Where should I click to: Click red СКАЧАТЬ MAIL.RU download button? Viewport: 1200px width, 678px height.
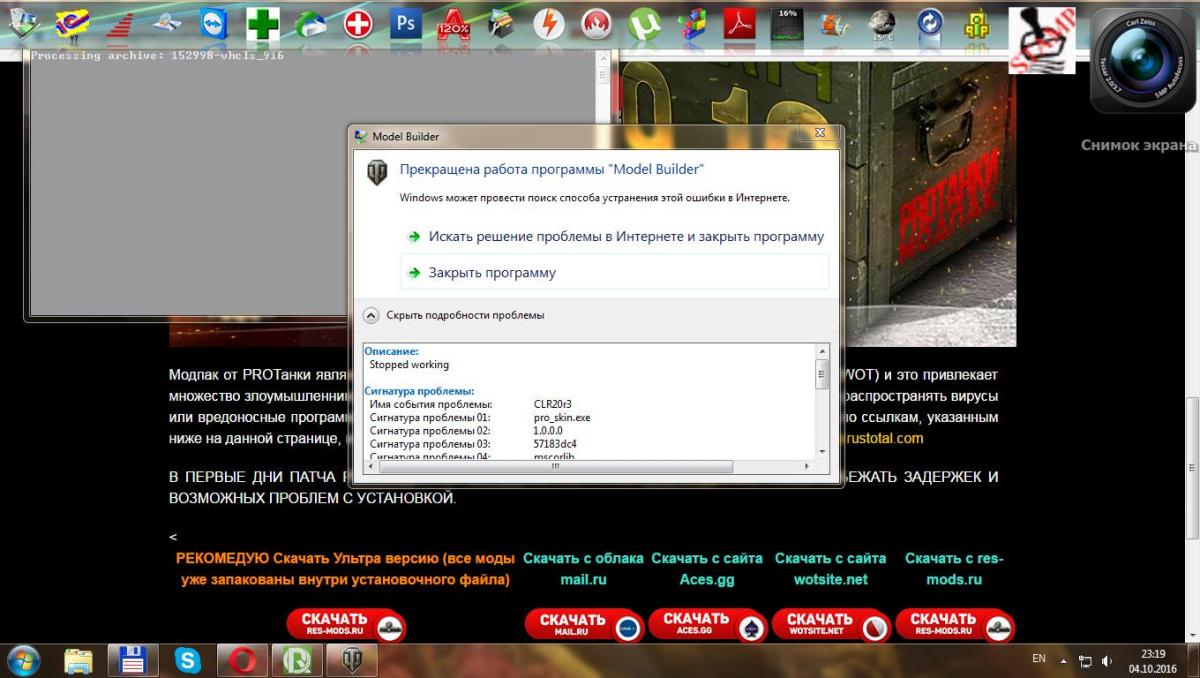click(585, 626)
